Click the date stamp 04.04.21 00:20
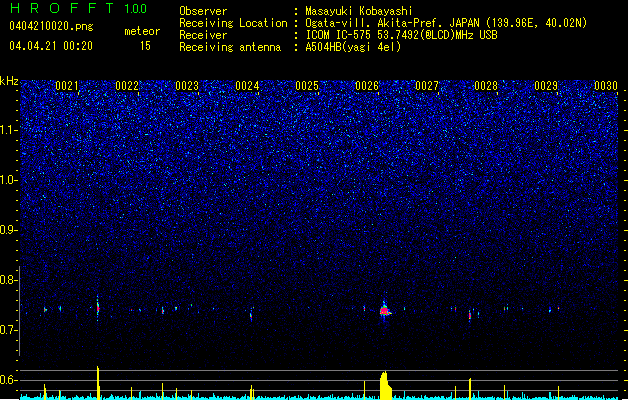Viewport: 629px width, 400px height. (51, 46)
